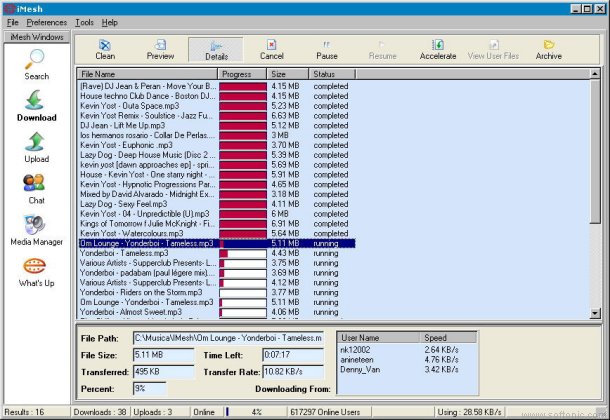Open the Tools menu
The height and width of the screenshot is (420, 610).
(84, 23)
